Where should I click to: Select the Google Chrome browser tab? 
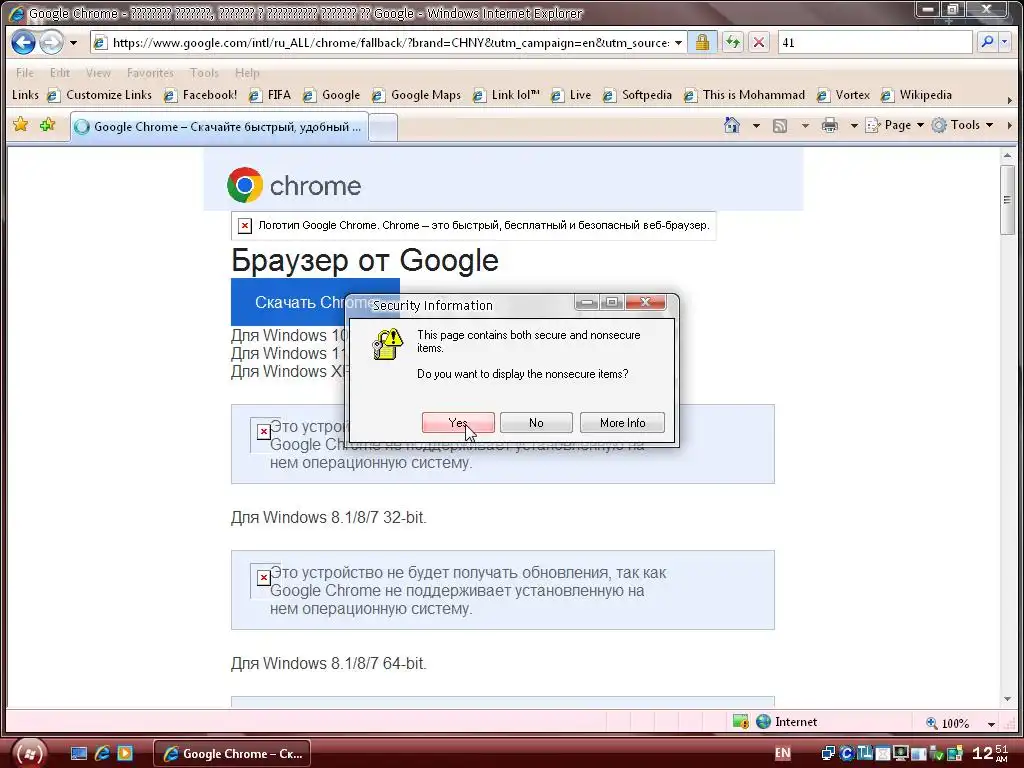(219, 127)
